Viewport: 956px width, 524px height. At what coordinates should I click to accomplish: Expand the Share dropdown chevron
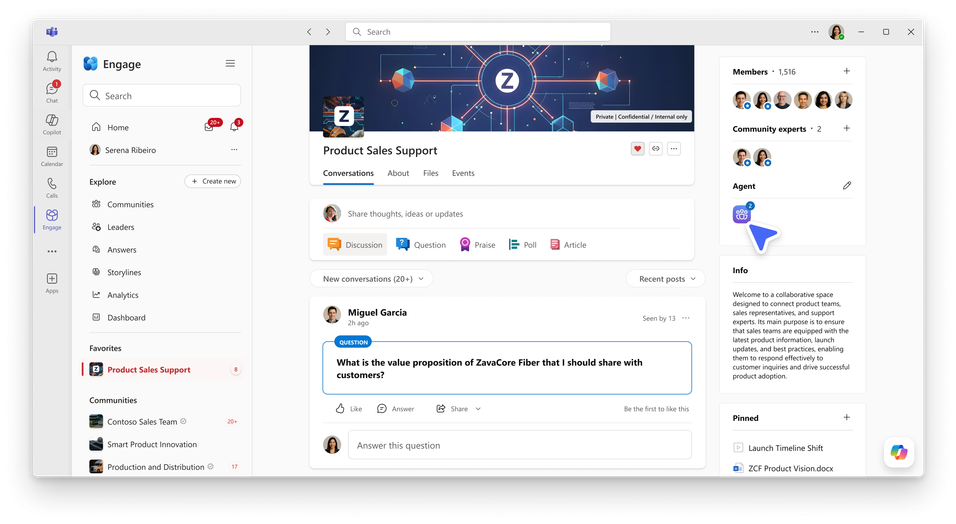(478, 409)
